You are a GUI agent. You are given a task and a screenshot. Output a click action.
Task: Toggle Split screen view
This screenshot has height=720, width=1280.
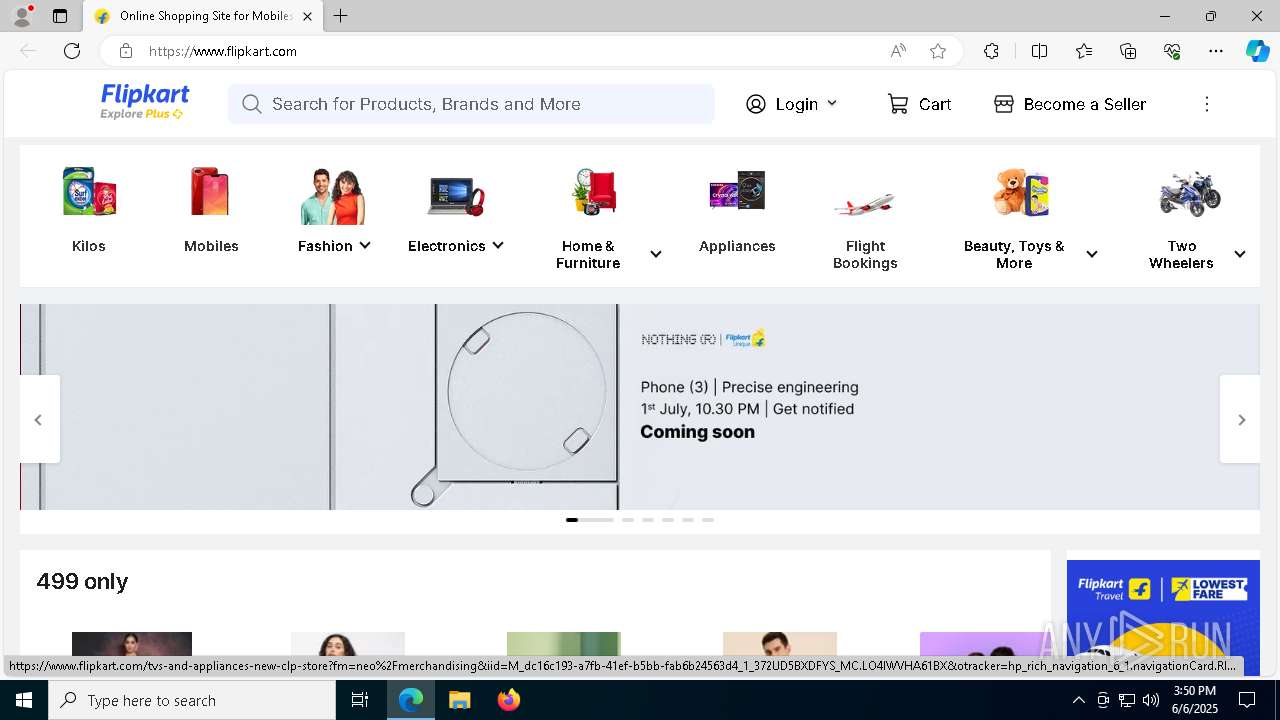click(x=1039, y=51)
